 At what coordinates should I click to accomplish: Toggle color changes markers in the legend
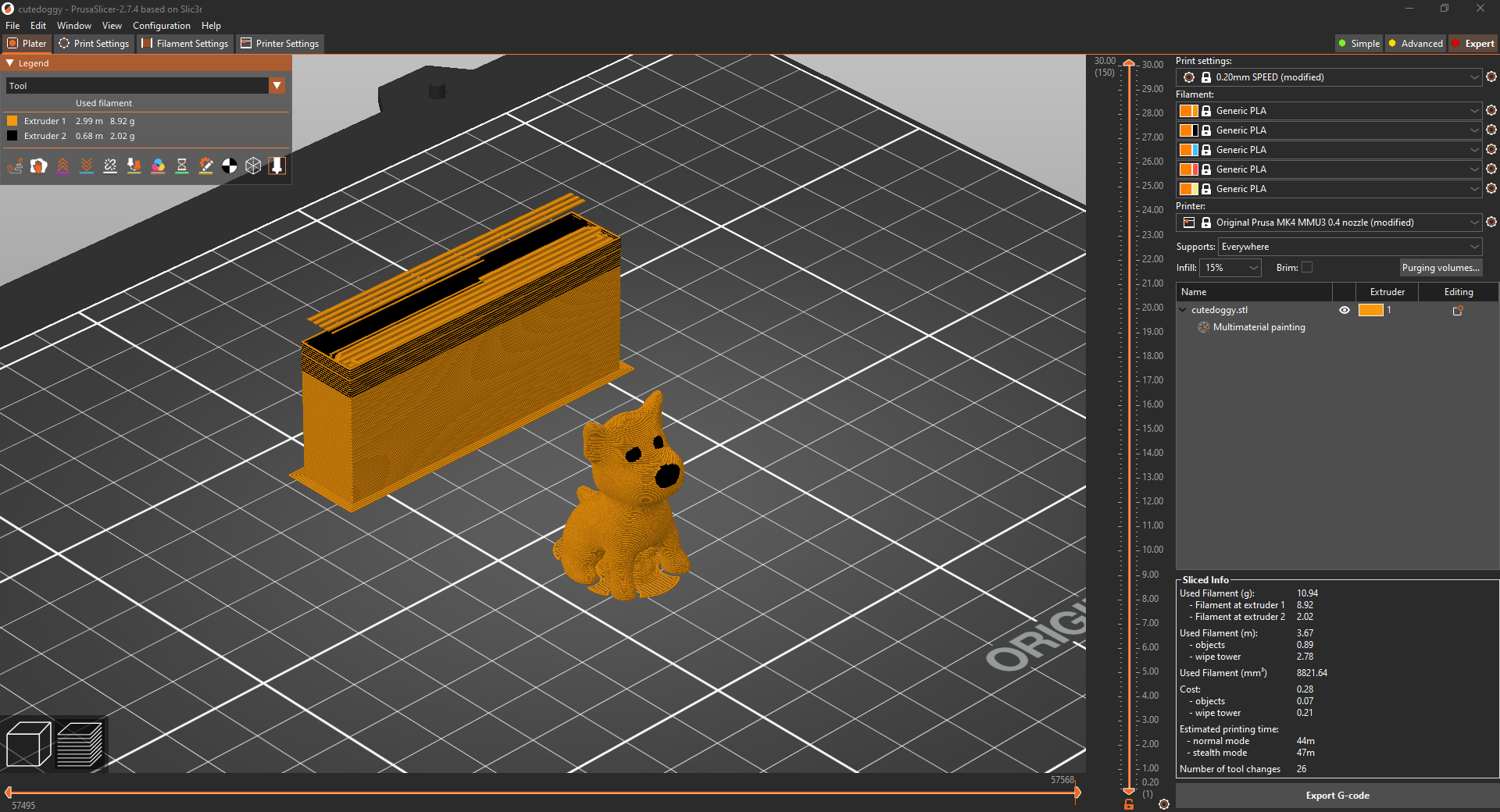[159, 166]
